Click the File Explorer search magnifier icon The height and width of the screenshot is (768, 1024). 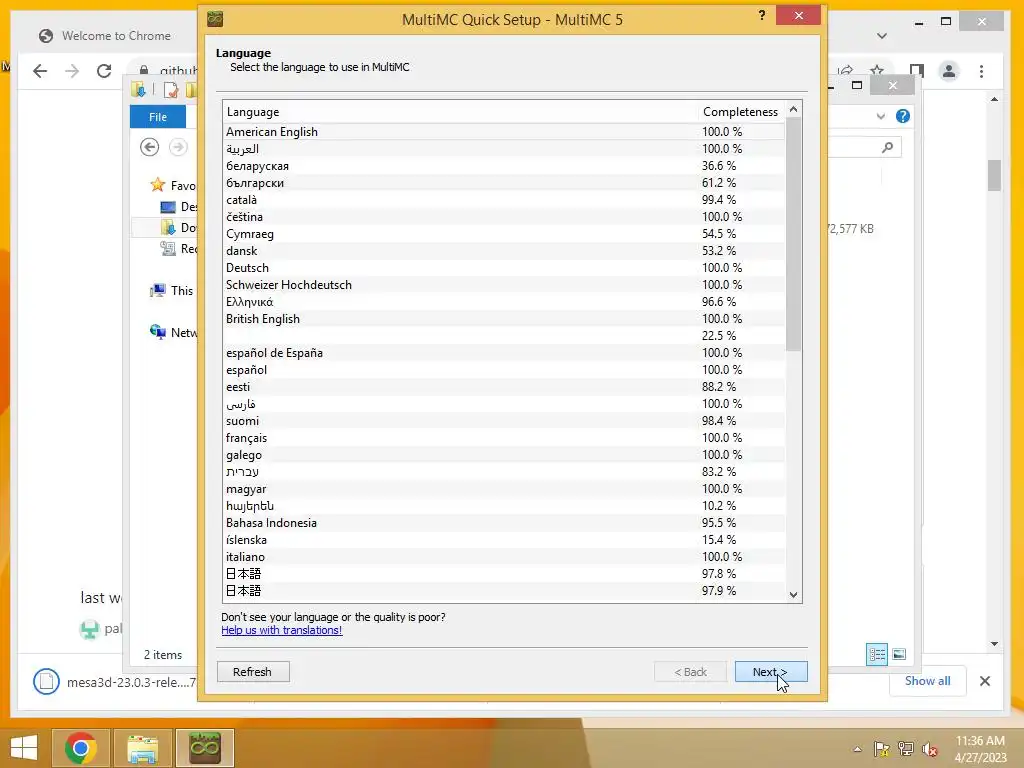coord(887,148)
